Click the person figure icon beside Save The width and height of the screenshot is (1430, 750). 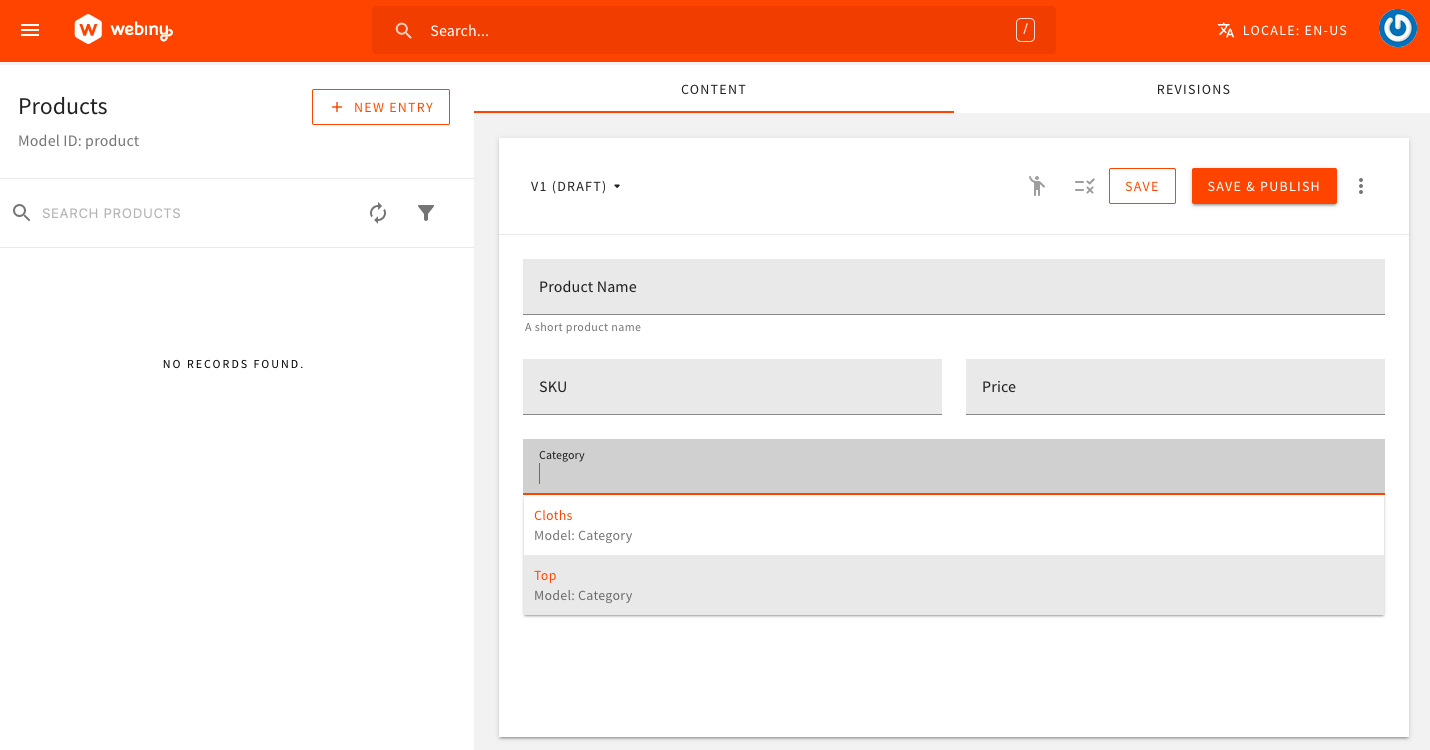tap(1037, 186)
